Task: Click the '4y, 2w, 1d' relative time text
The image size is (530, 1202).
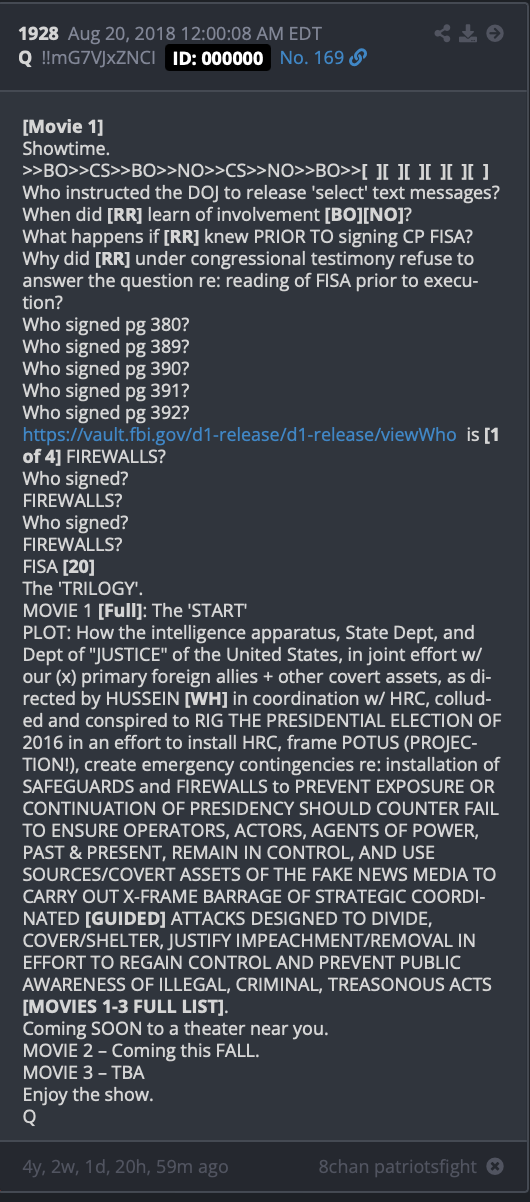Action: 125,1166
